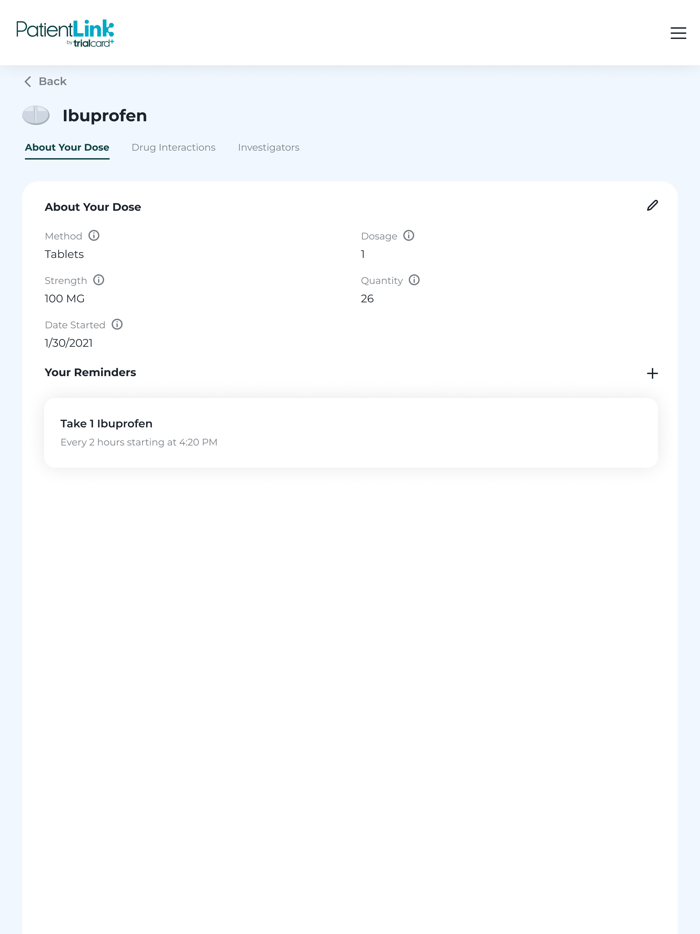Click the info icon next to Strength

point(97,280)
